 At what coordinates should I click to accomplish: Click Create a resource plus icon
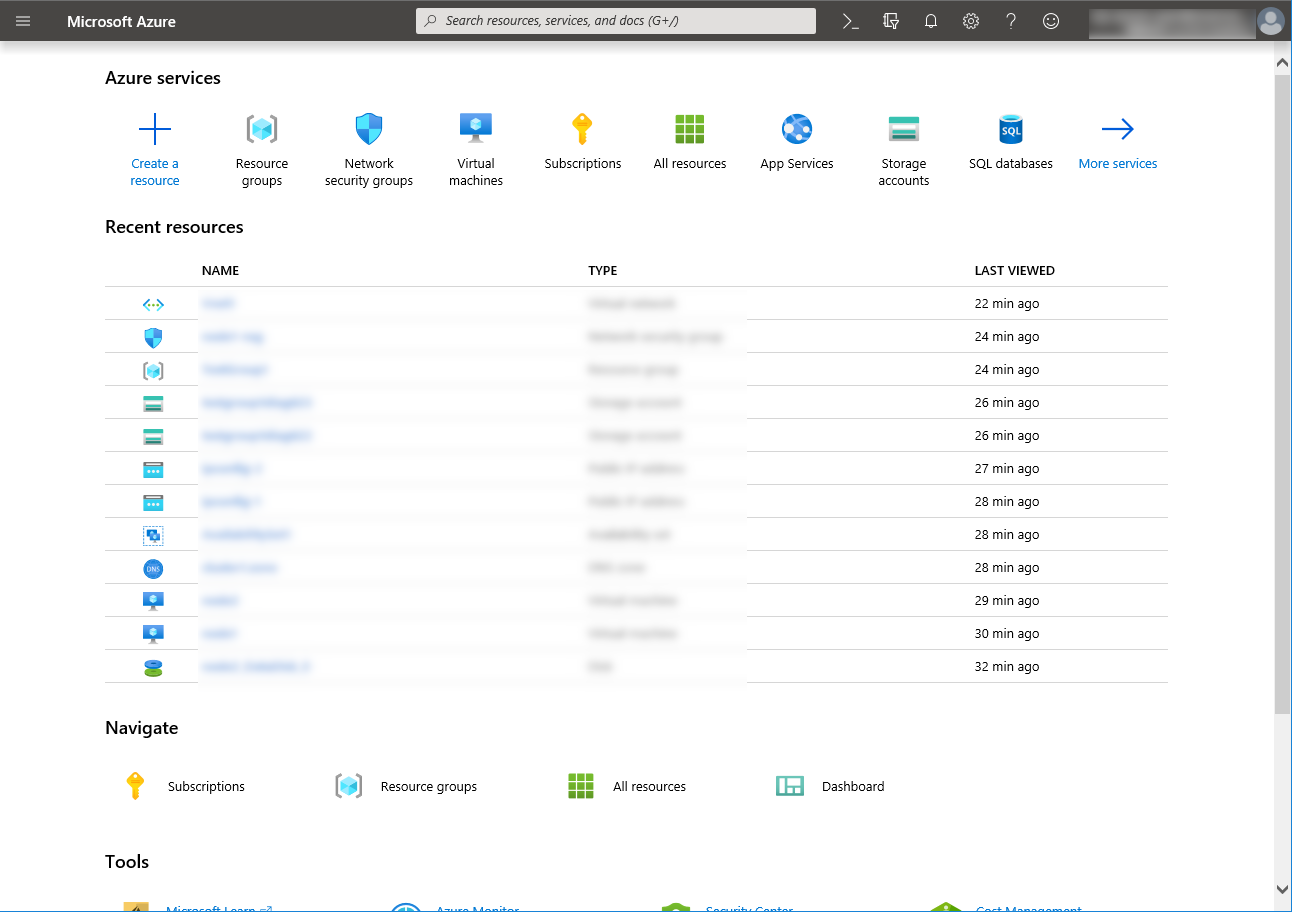click(x=155, y=130)
